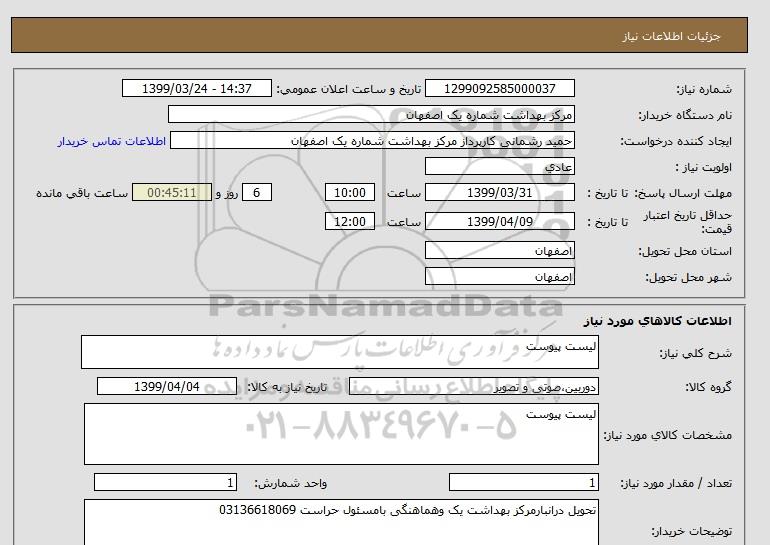Select the label تاریخ و ساعت اعلان عمومی
This screenshot has width=770, height=545.
[349, 89]
